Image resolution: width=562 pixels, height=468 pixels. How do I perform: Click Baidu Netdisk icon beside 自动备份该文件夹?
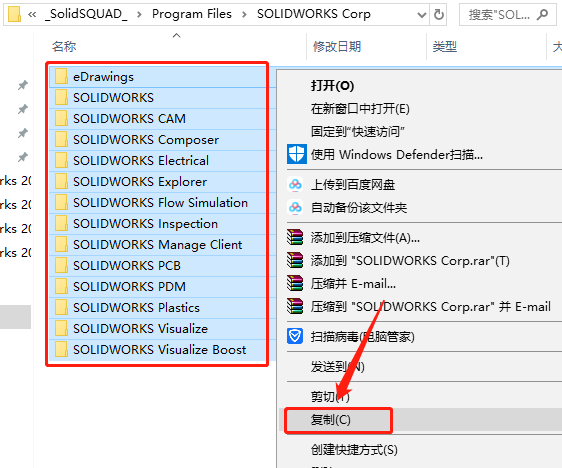click(295, 207)
